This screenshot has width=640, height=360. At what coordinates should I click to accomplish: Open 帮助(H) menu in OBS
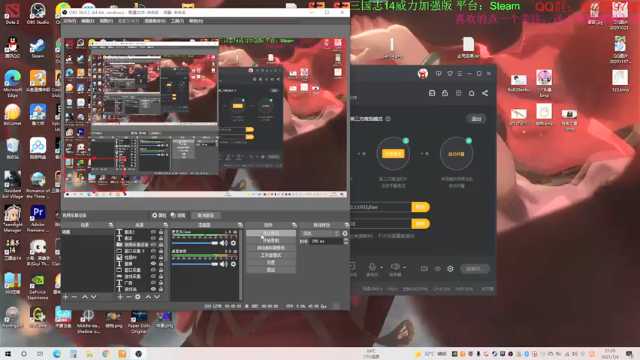click(x=196, y=21)
